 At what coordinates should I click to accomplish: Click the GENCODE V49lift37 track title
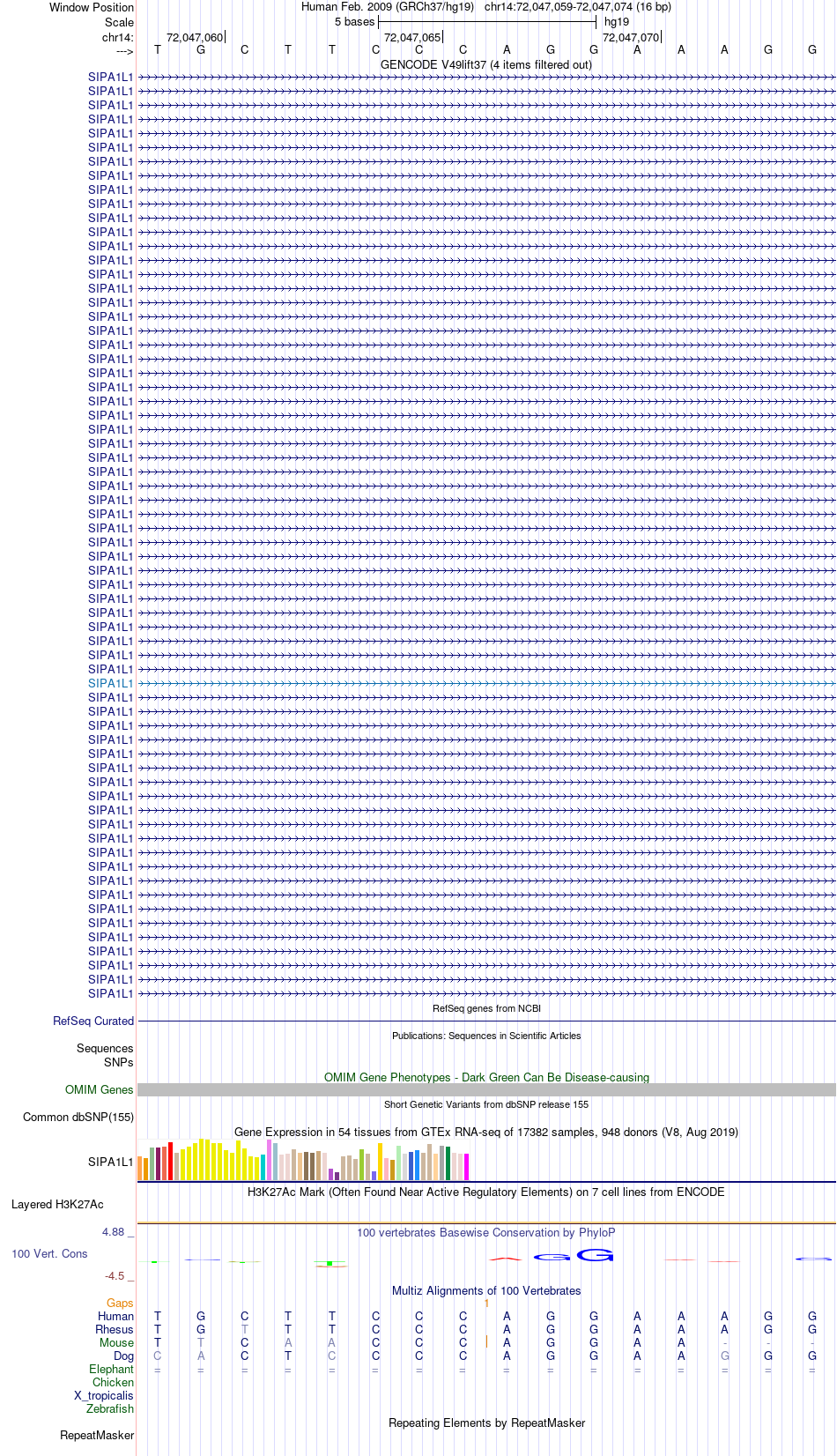click(486, 64)
